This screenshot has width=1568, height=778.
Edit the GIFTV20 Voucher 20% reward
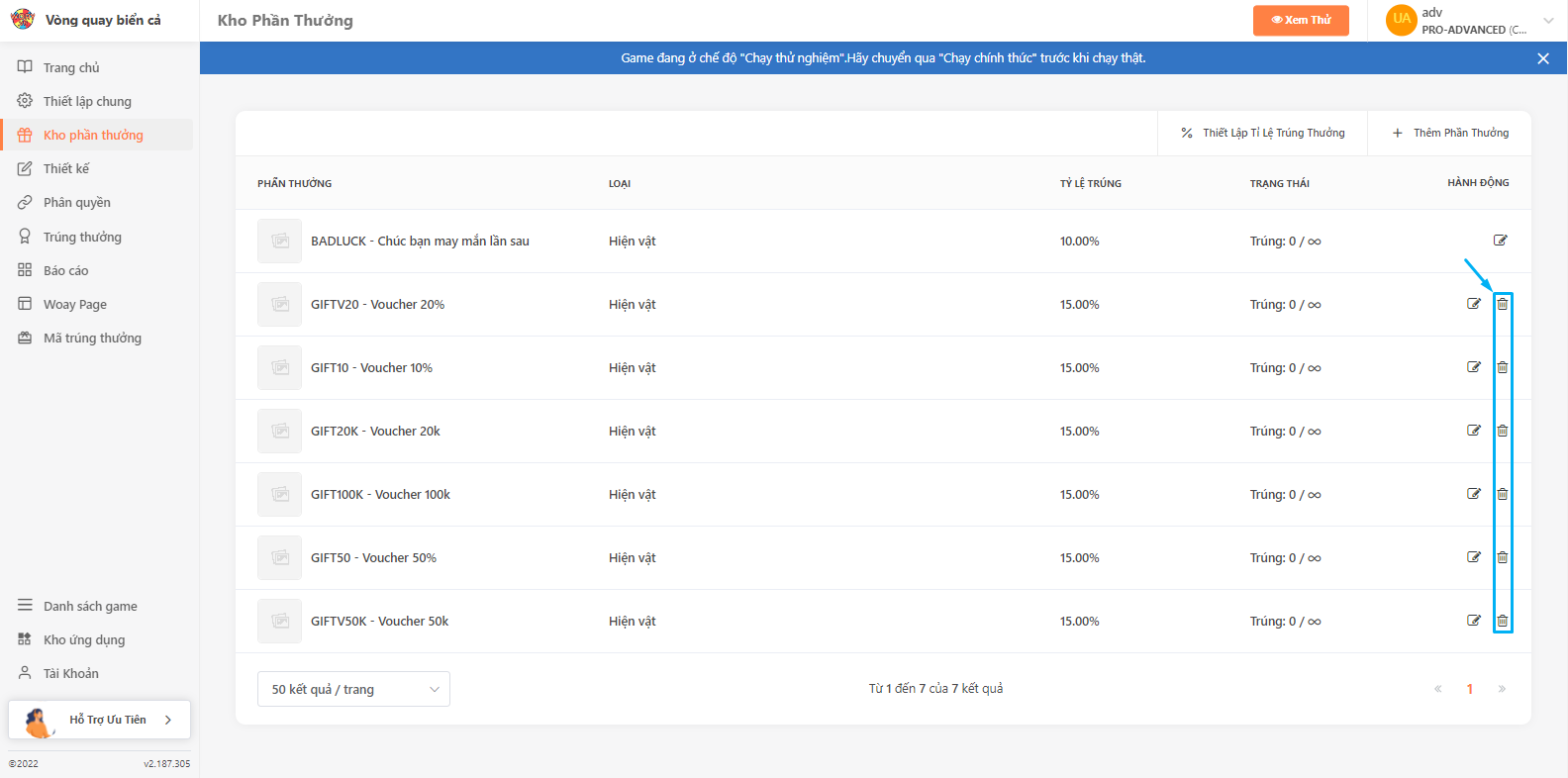(1474, 304)
